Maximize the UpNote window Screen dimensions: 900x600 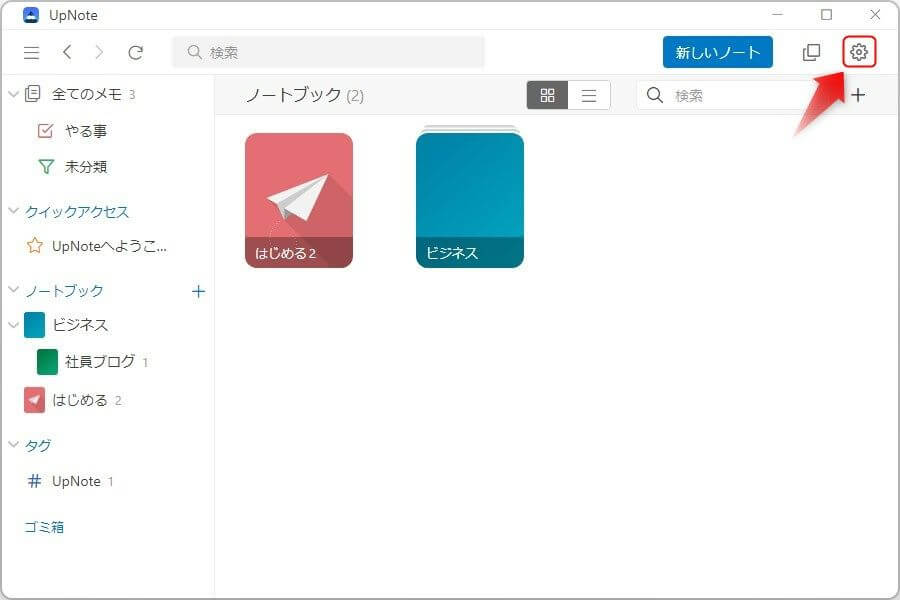click(x=827, y=15)
